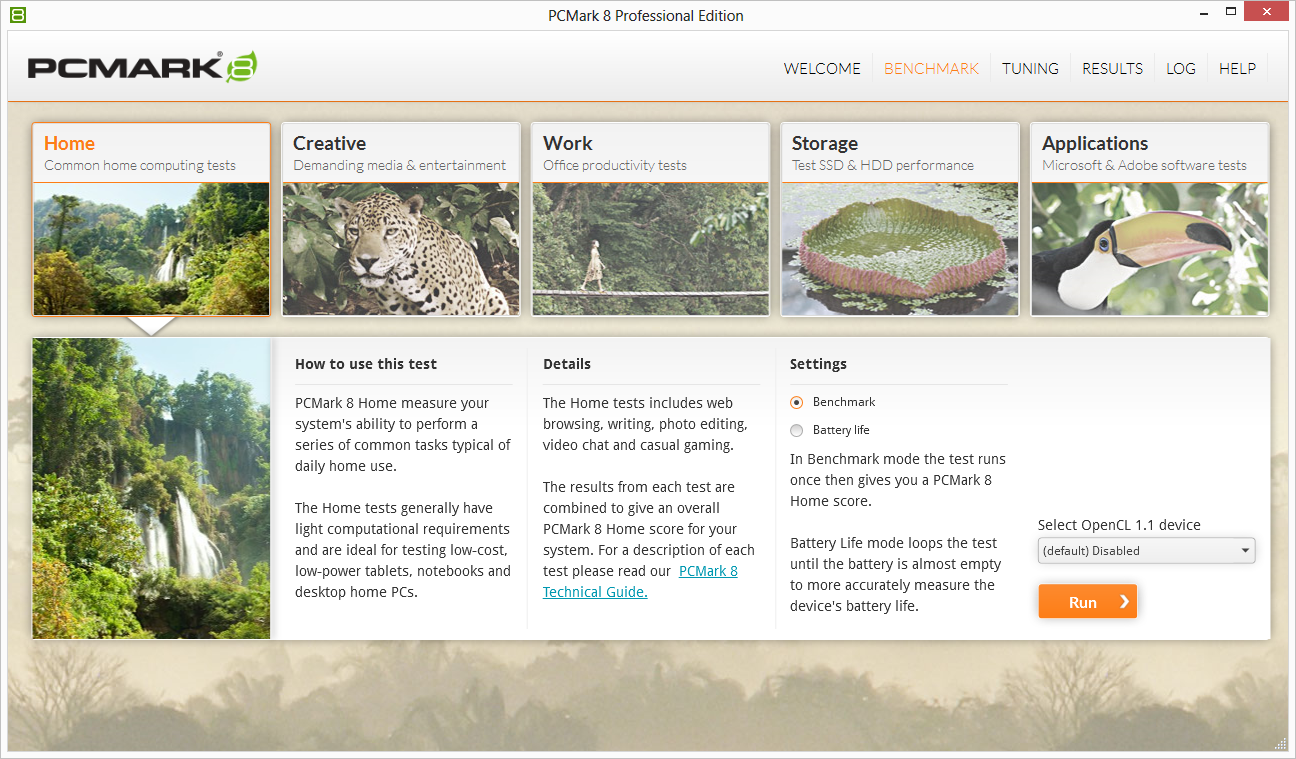Screen dimensions: 1296x759
Task: Select the Home test heading
Action: (x=69, y=143)
